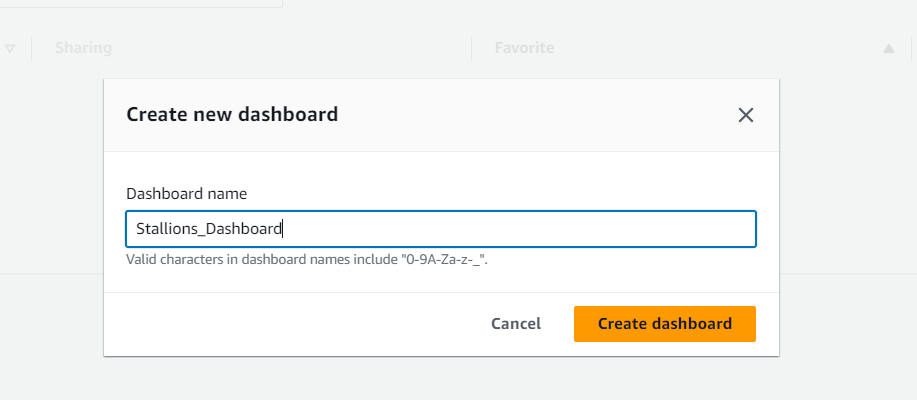Place cursor in the Stallions_Dashboard text
Screen dimensions: 917x400
pyautogui.click(x=209, y=229)
